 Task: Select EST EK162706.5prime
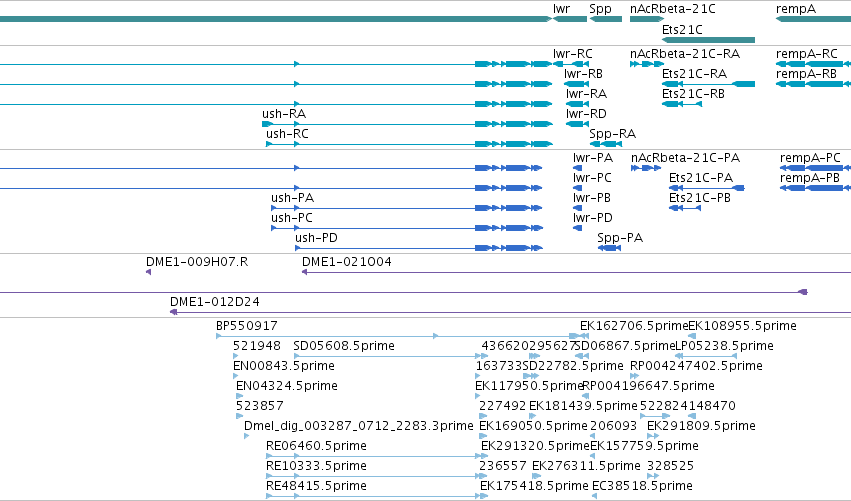click(634, 326)
